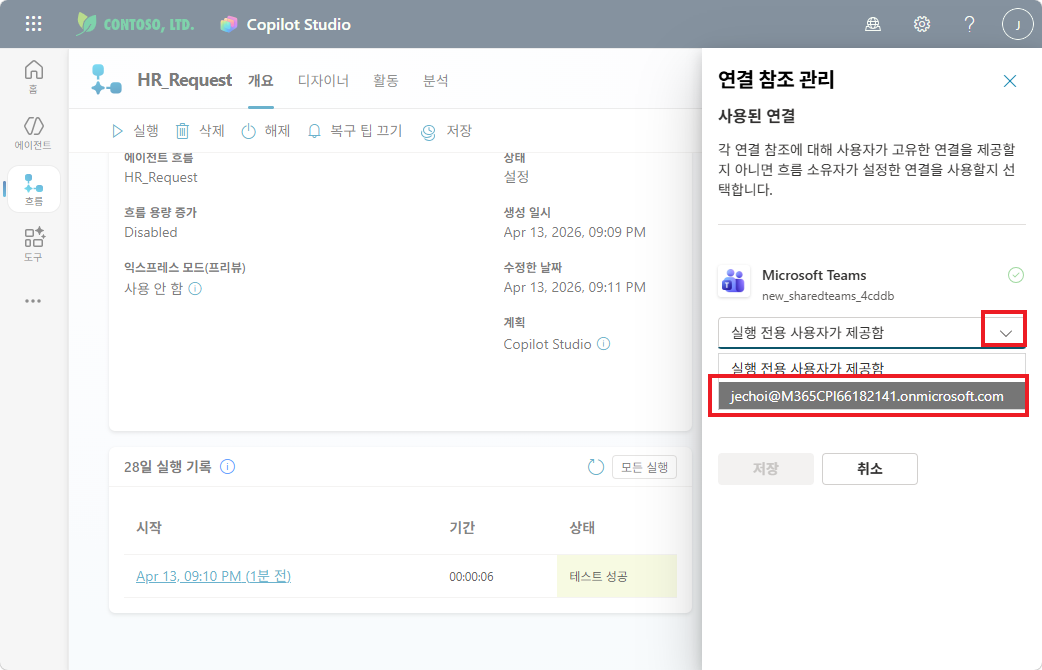Open the app launcher waffle icon
Viewport: 1042px width, 670px height.
33,25
